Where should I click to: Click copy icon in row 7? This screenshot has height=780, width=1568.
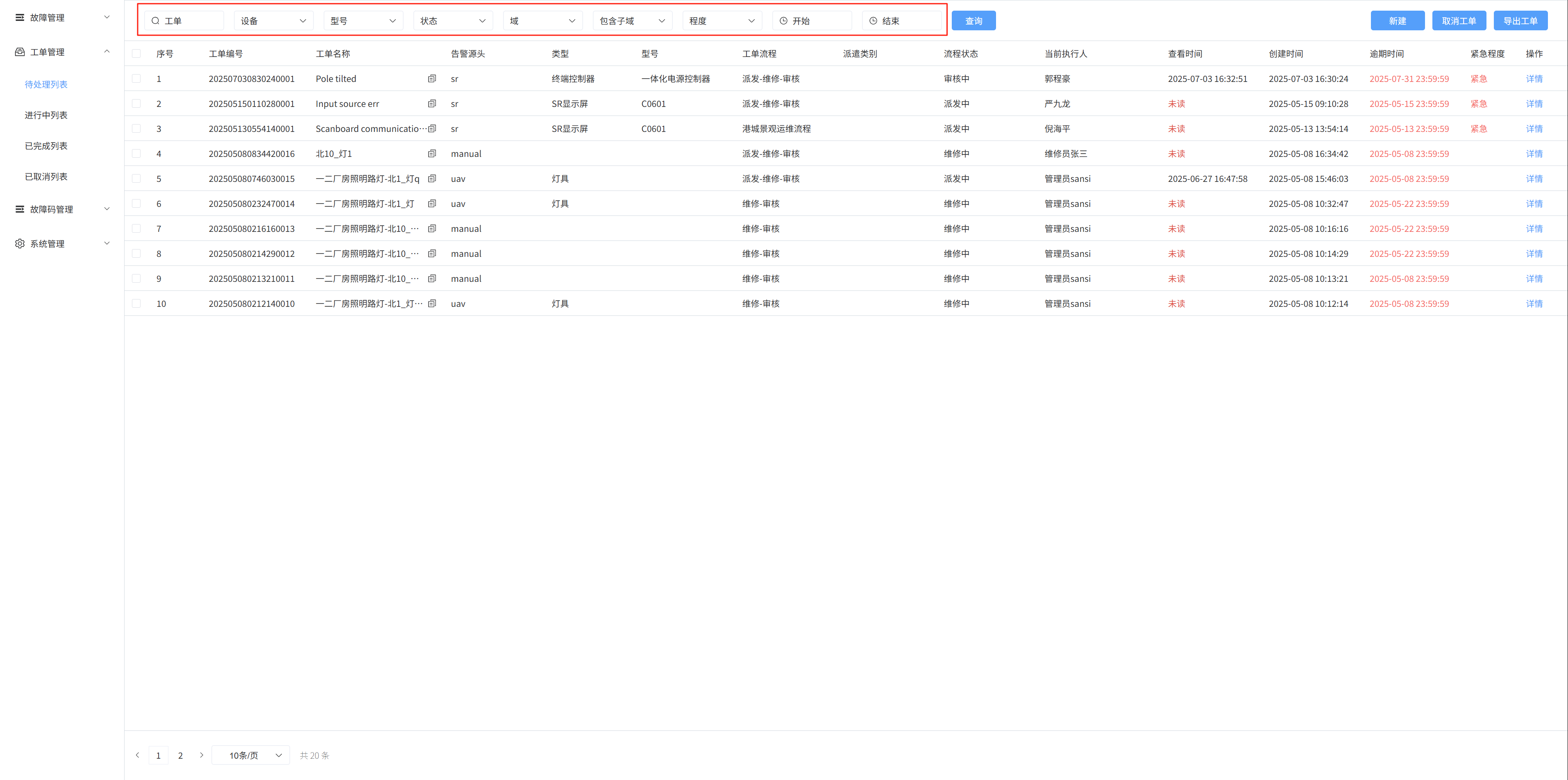tap(432, 228)
